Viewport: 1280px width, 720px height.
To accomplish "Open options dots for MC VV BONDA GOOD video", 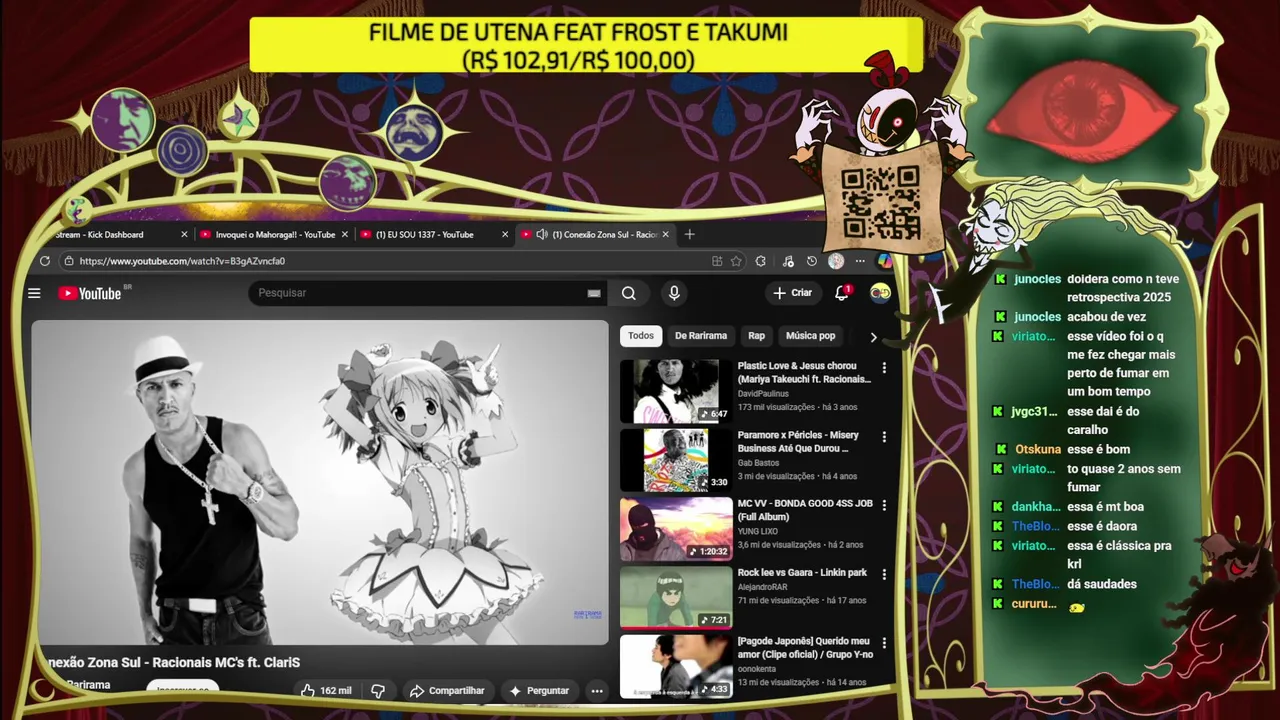I will (883, 505).
